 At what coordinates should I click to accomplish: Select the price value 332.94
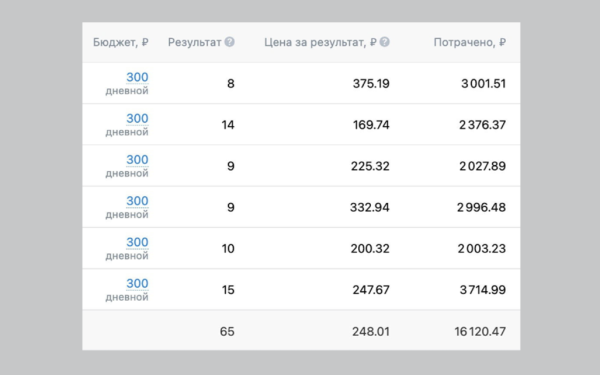tap(370, 207)
